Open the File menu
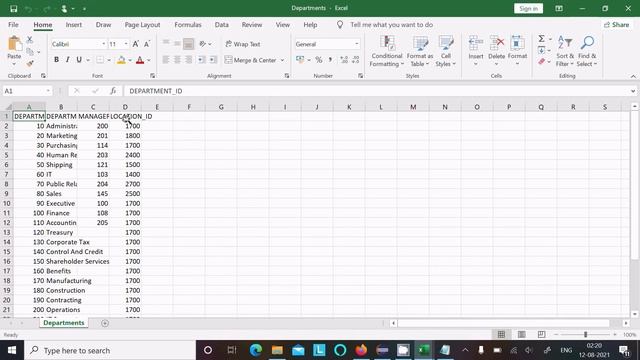The width and height of the screenshot is (640, 360). [13, 24]
